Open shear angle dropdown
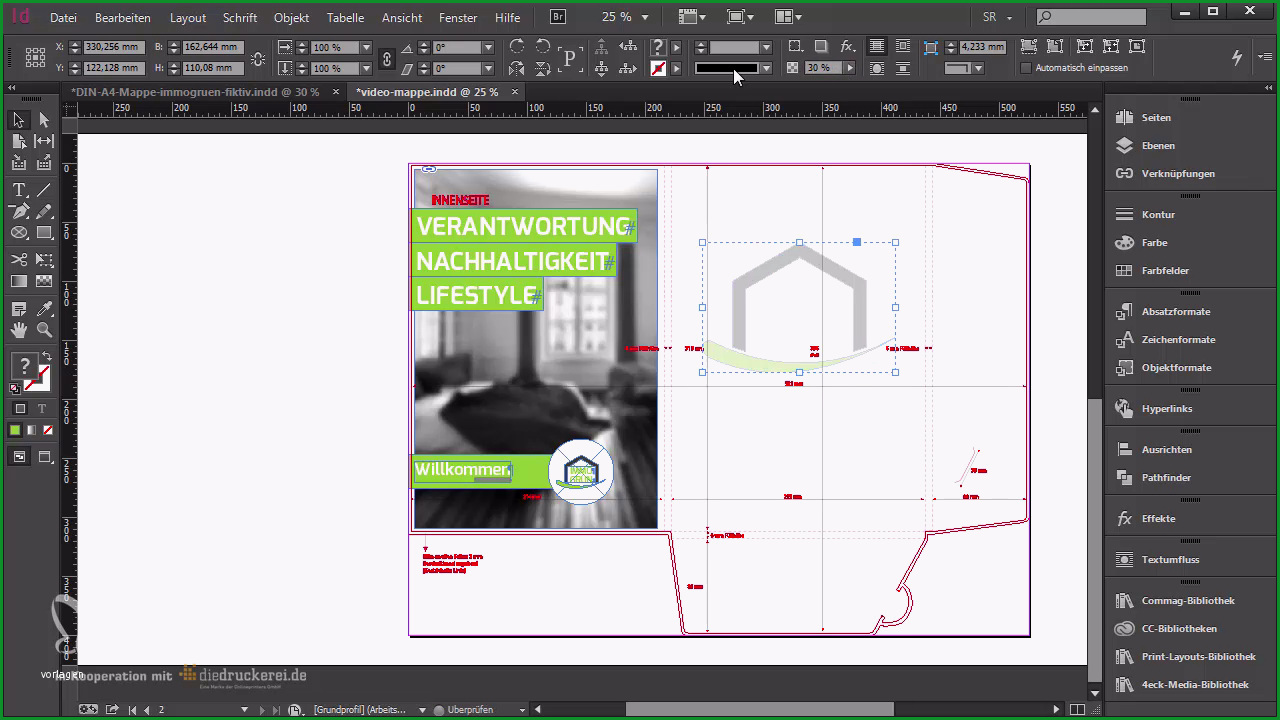Viewport: 1280px width, 720px height. point(488,68)
